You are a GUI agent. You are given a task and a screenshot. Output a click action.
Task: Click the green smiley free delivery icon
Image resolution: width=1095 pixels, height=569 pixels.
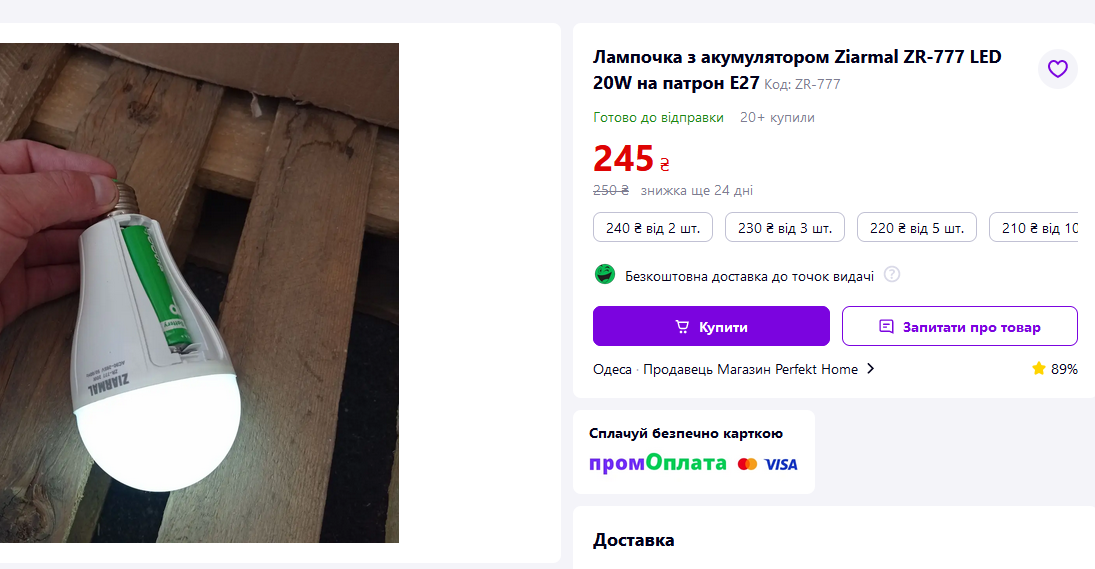click(x=605, y=274)
